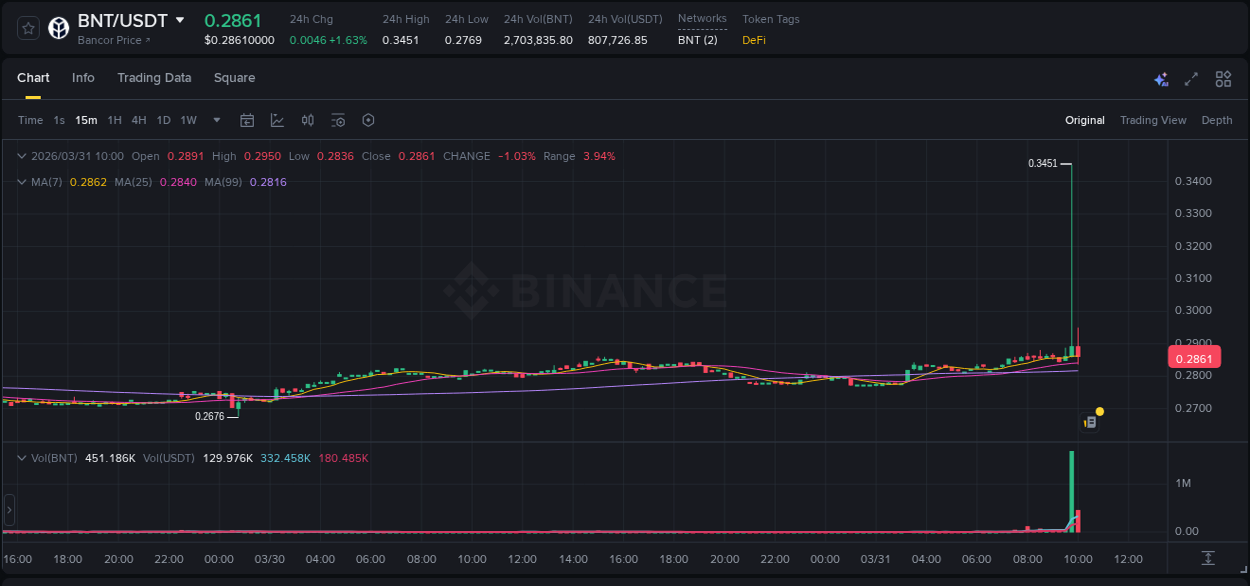Screen dimensions: 1250x586
Task: Switch to the Trading Data tab
Action: (x=154, y=77)
